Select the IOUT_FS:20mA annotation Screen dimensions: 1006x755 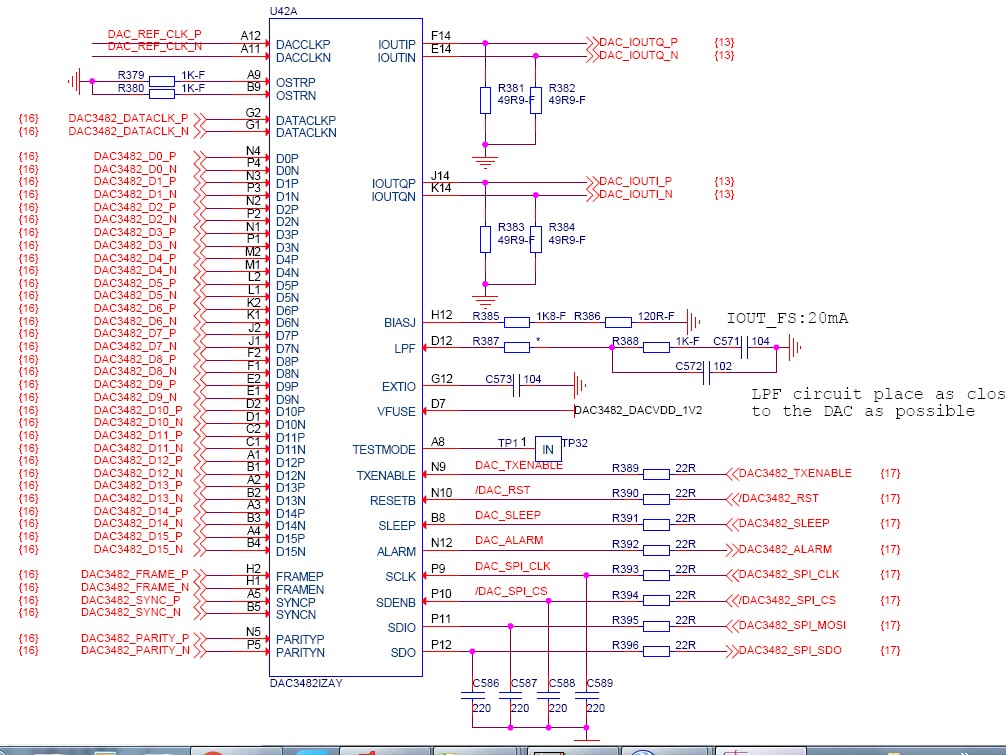787,318
